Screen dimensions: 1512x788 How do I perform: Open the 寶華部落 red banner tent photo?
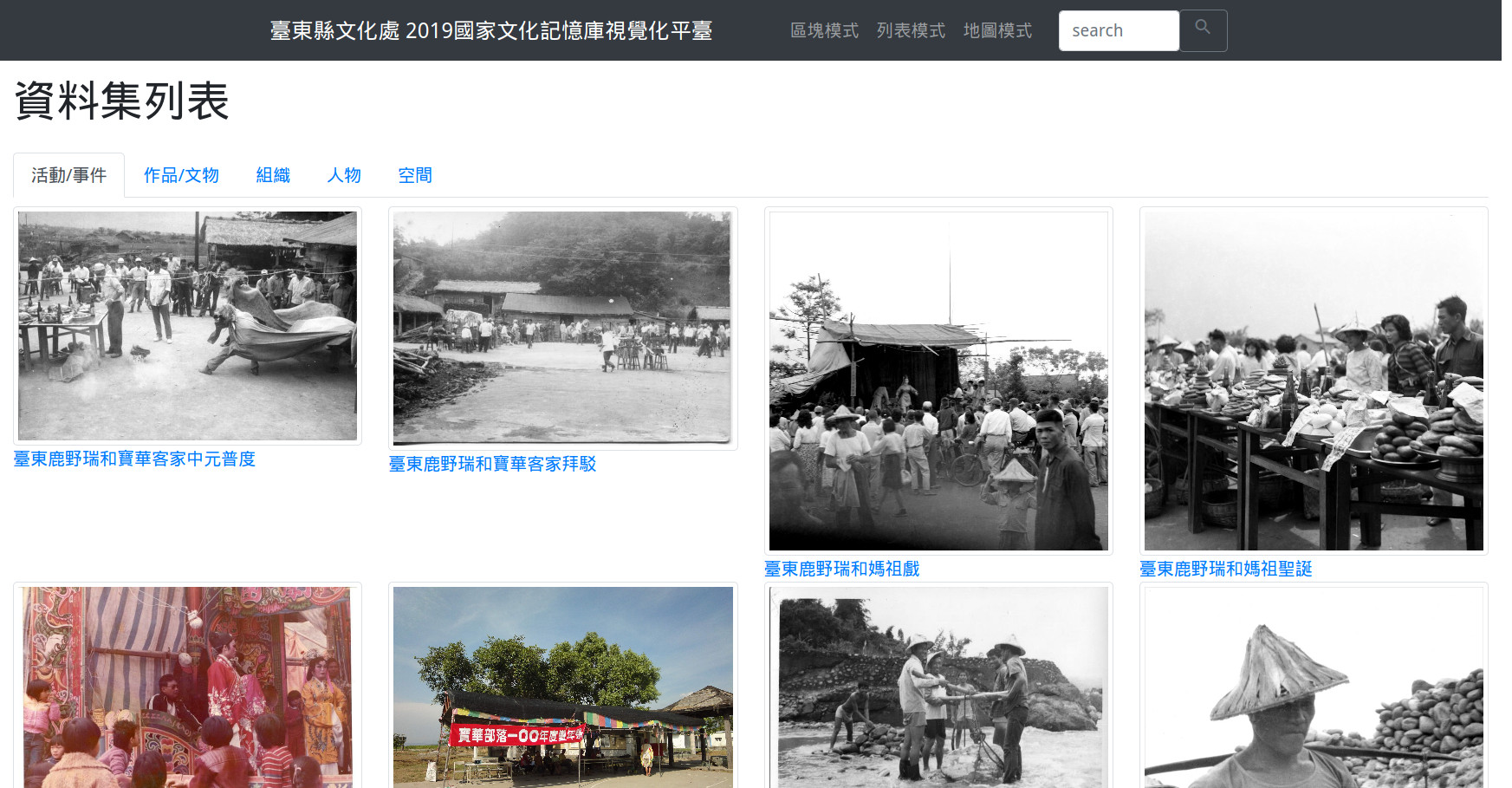[562, 686]
